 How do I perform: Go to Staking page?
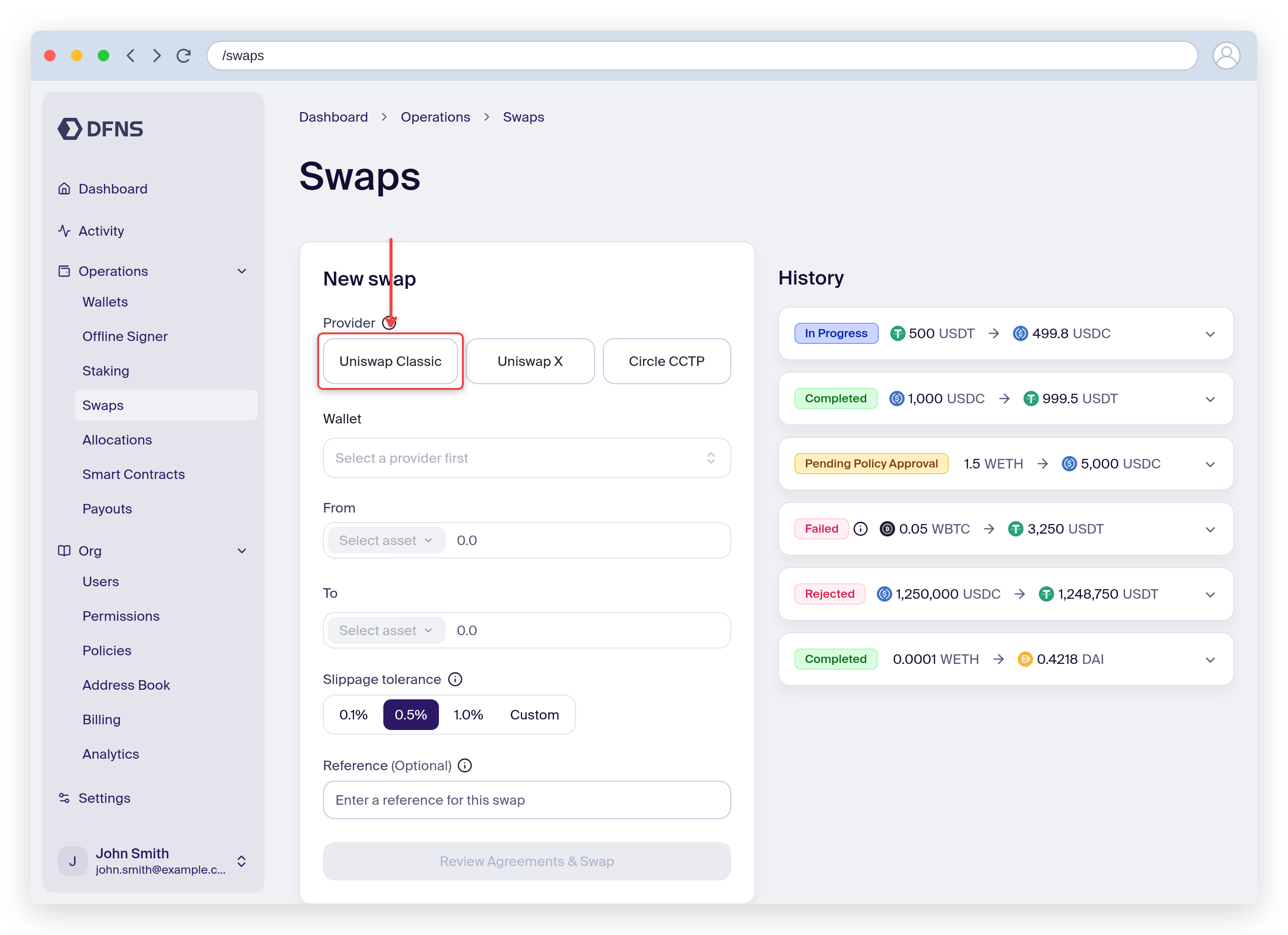point(105,371)
